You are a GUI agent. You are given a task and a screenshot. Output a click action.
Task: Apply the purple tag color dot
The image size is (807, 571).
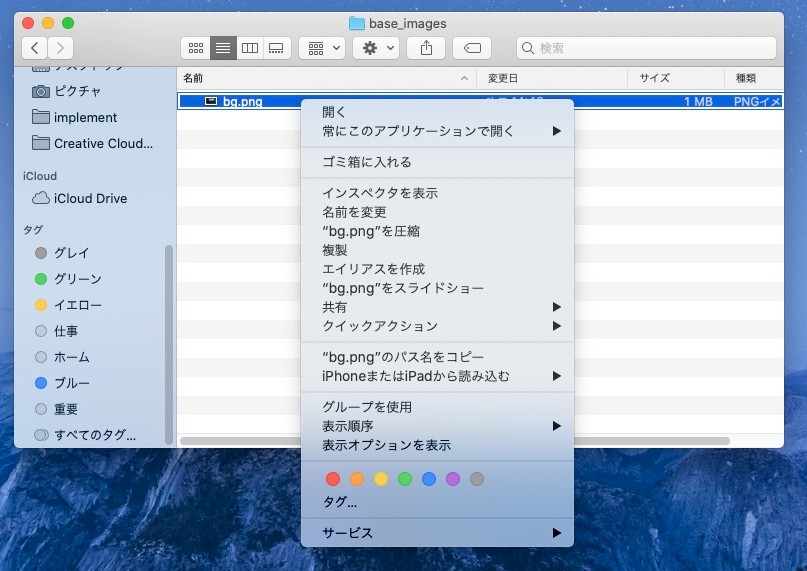[453, 479]
